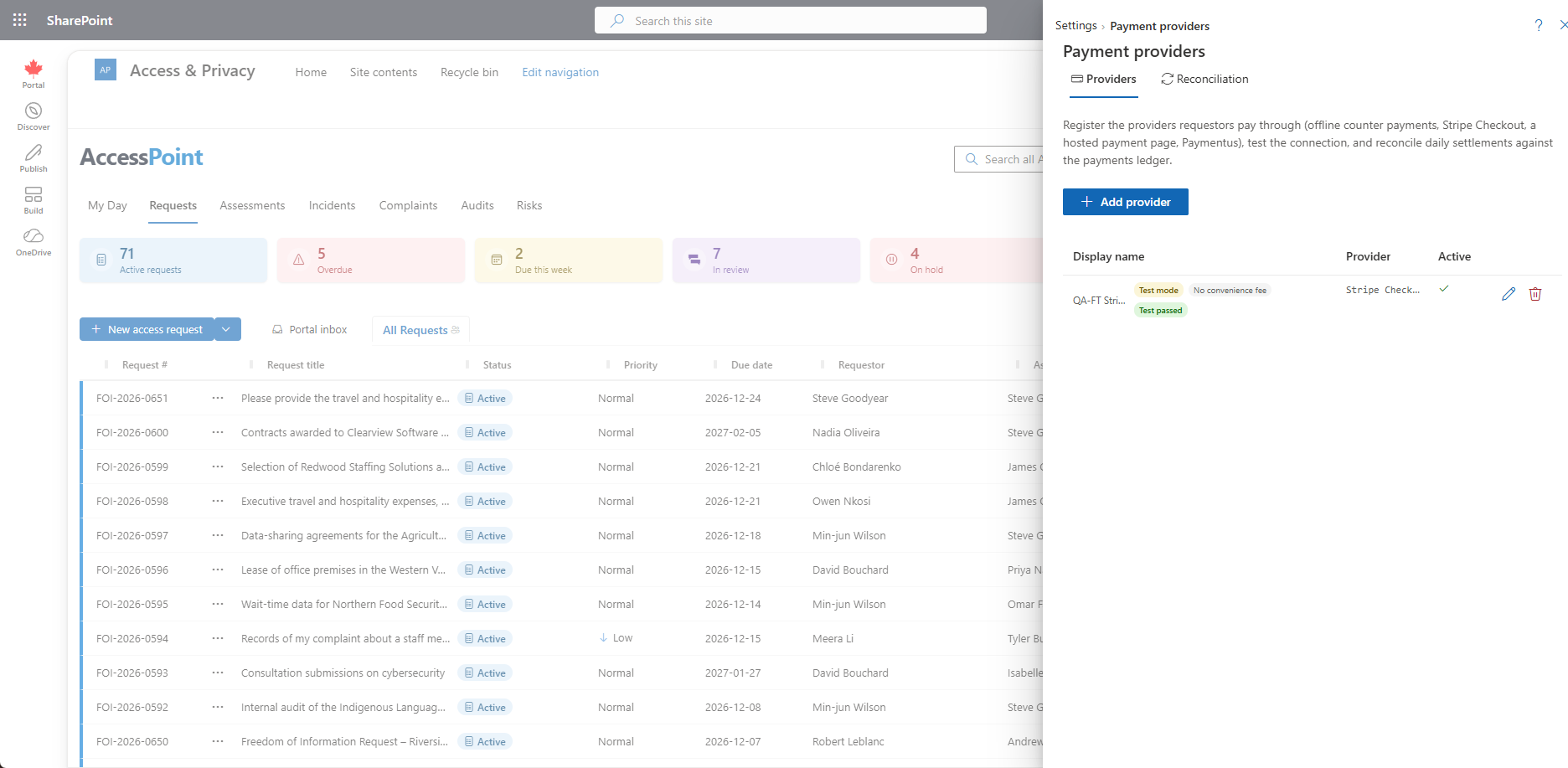Select the All Requests view tab
Image resolution: width=1568 pixels, height=768 pixels.
point(420,330)
